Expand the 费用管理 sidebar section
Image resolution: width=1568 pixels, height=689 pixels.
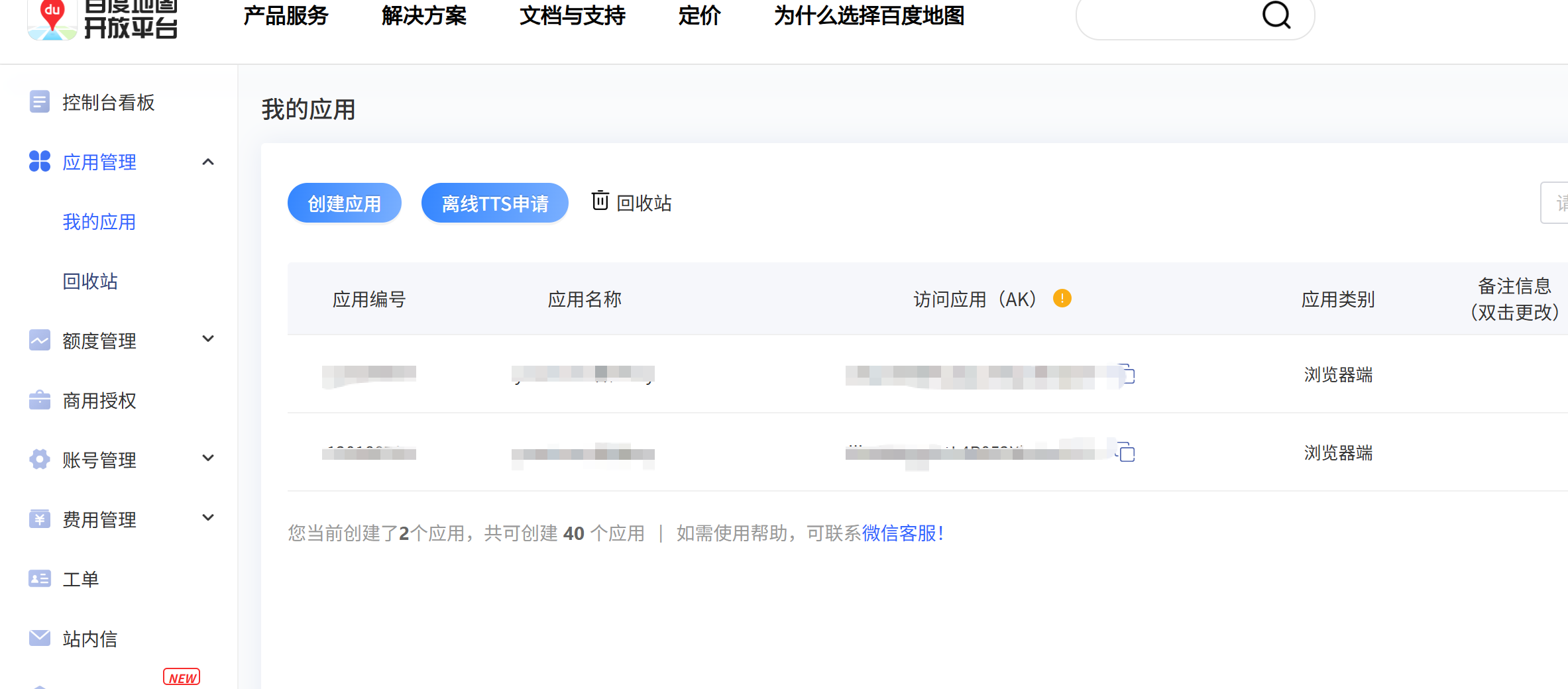click(208, 518)
